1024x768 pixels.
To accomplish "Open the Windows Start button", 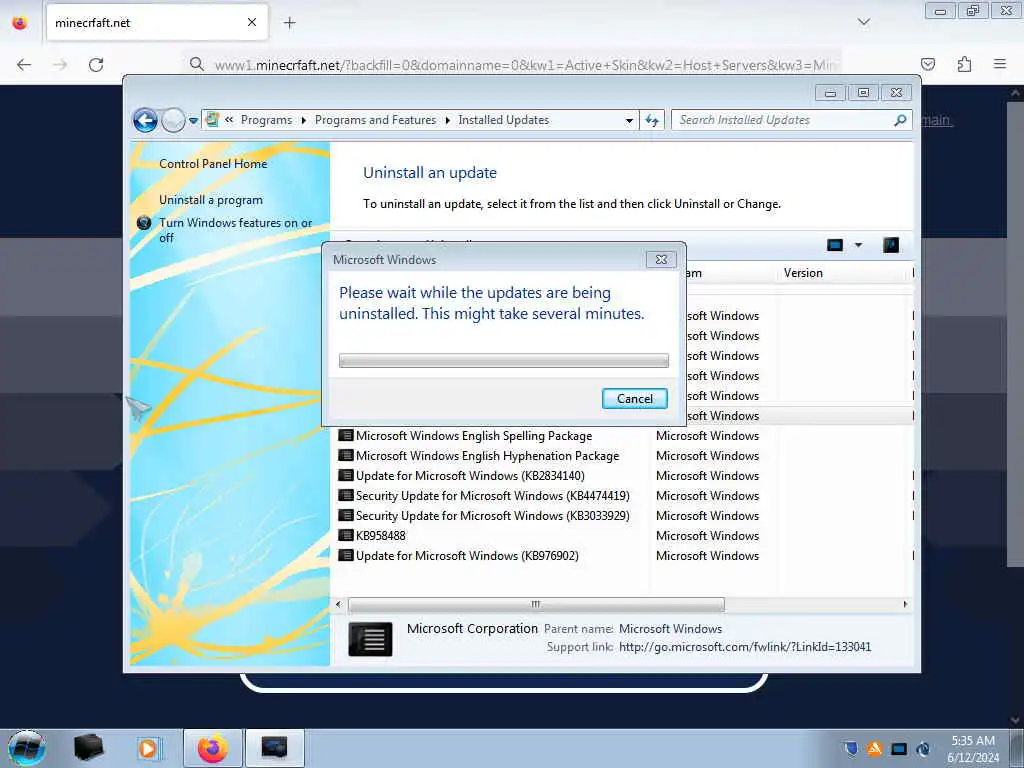I will click(26, 748).
